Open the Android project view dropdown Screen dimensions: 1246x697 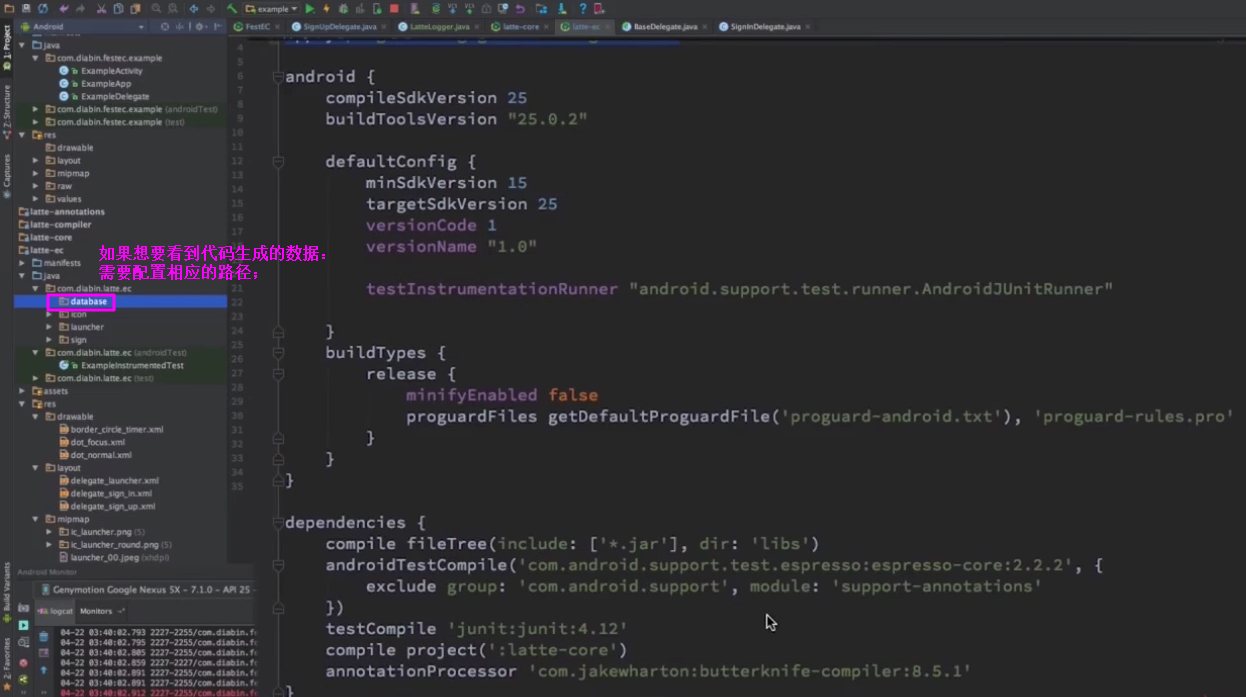84,27
